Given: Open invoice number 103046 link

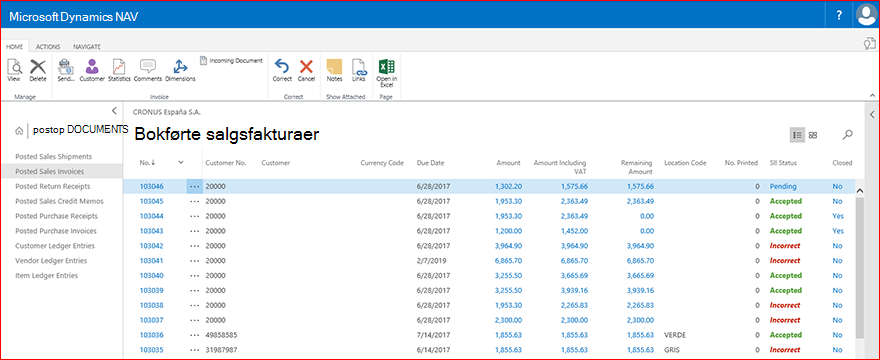Looking at the screenshot, I should click(152, 186).
